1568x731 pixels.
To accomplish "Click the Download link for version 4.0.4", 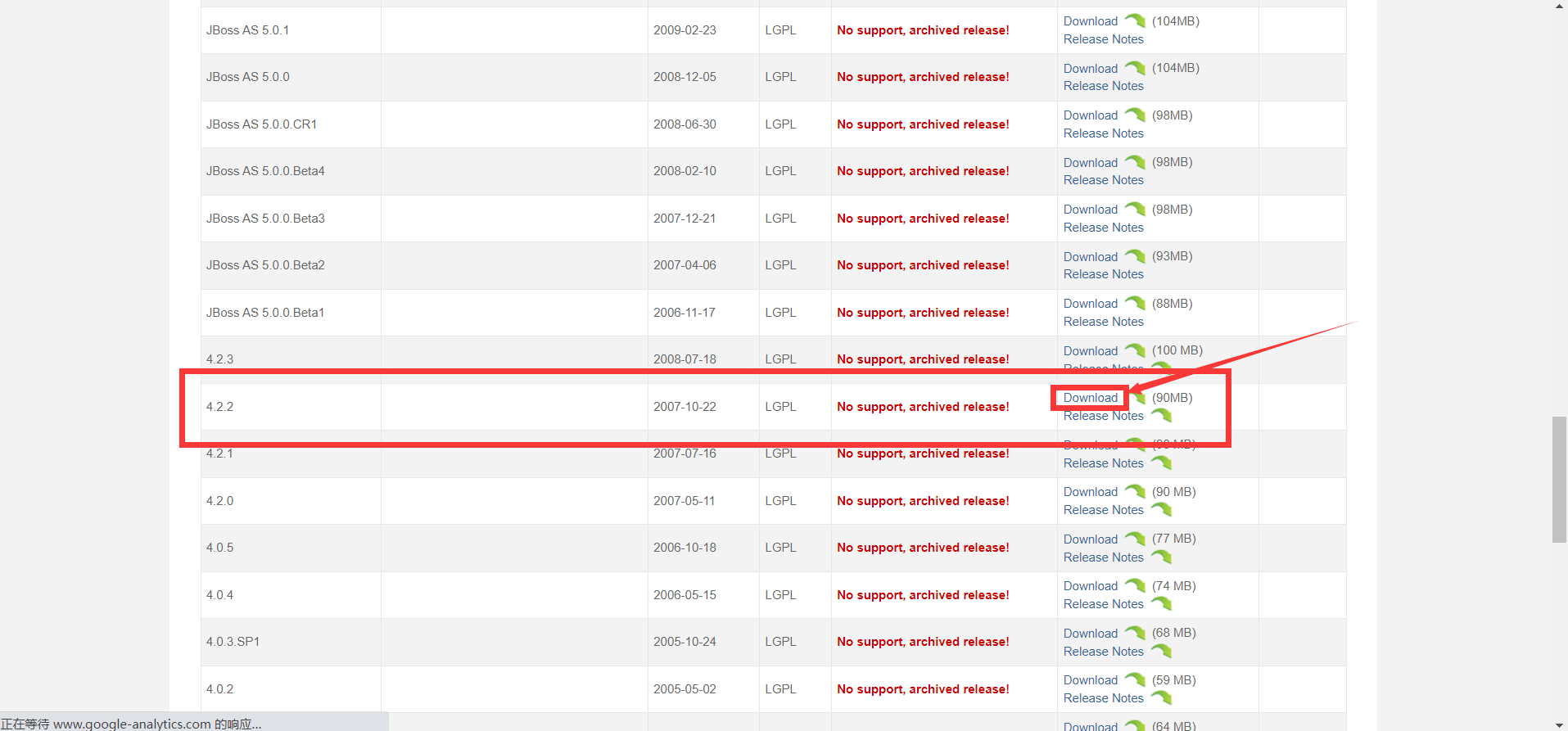I will pyautogui.click(x=1091, y=586).
